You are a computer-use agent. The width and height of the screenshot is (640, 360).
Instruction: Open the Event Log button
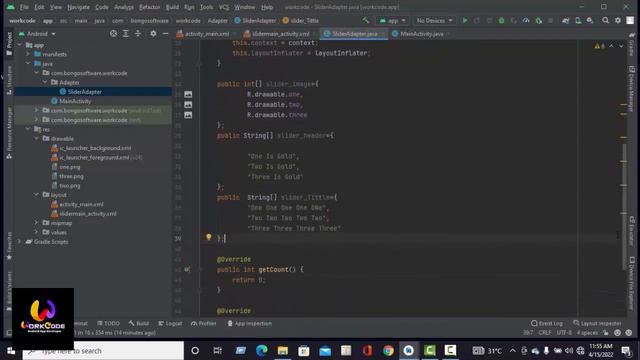547,323
